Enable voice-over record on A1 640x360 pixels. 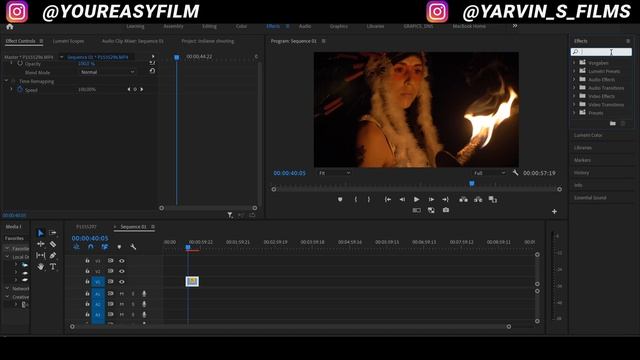click(144, 293)
